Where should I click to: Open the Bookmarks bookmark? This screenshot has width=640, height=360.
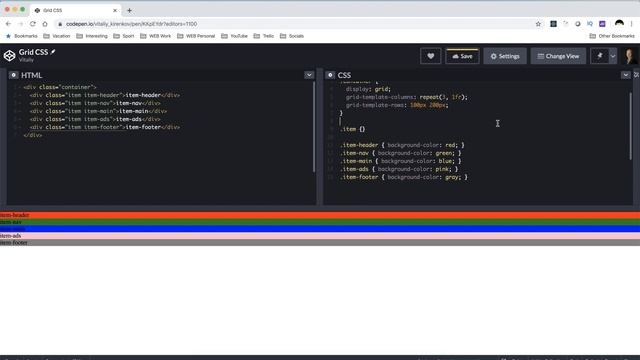coord(22,36)
